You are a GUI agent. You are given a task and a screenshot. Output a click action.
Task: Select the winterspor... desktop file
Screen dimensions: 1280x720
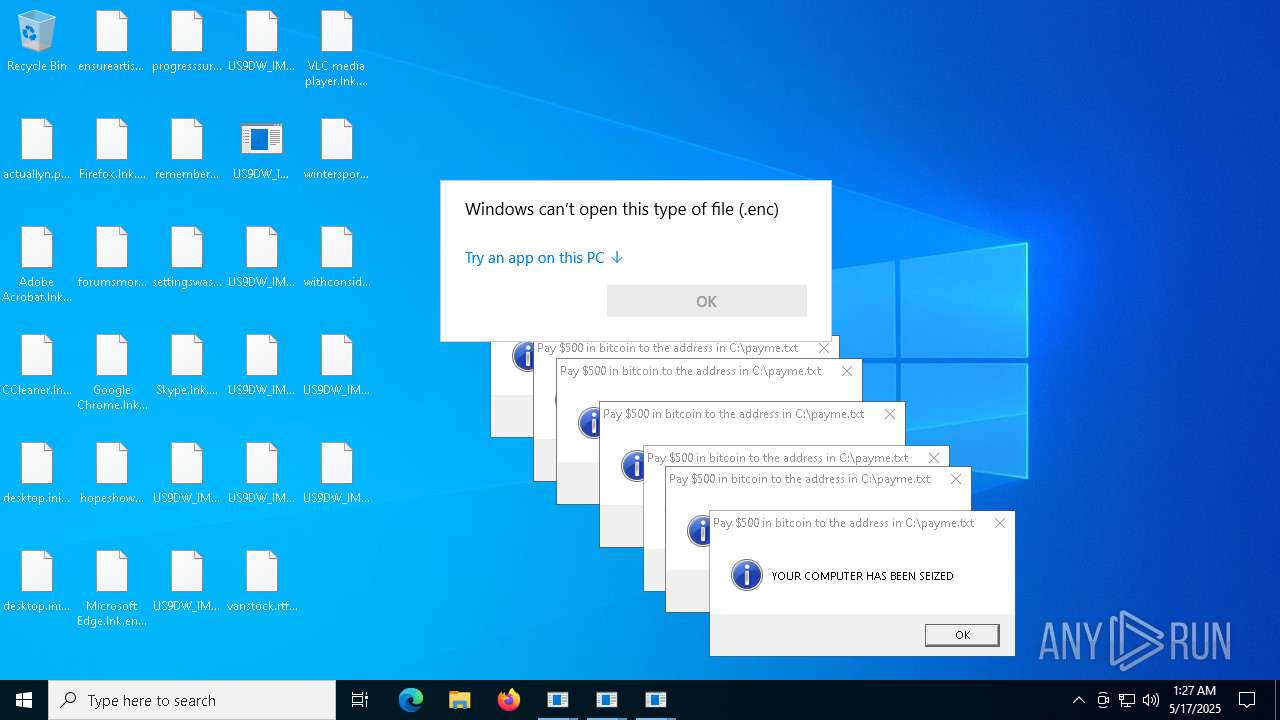click(x=337, y=150)
